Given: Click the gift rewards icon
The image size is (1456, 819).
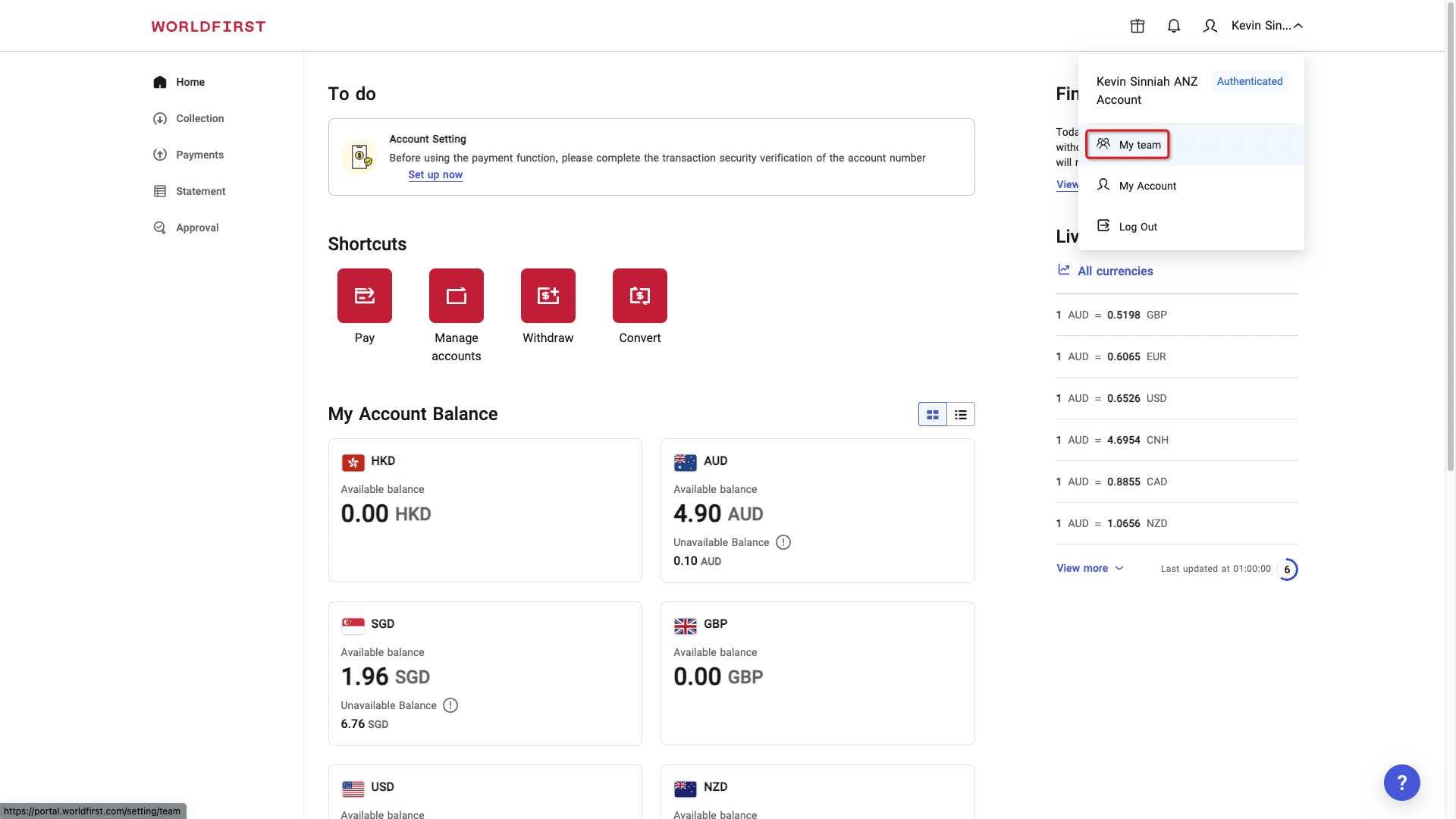Looking at the screenshot, I should 1137,25.
